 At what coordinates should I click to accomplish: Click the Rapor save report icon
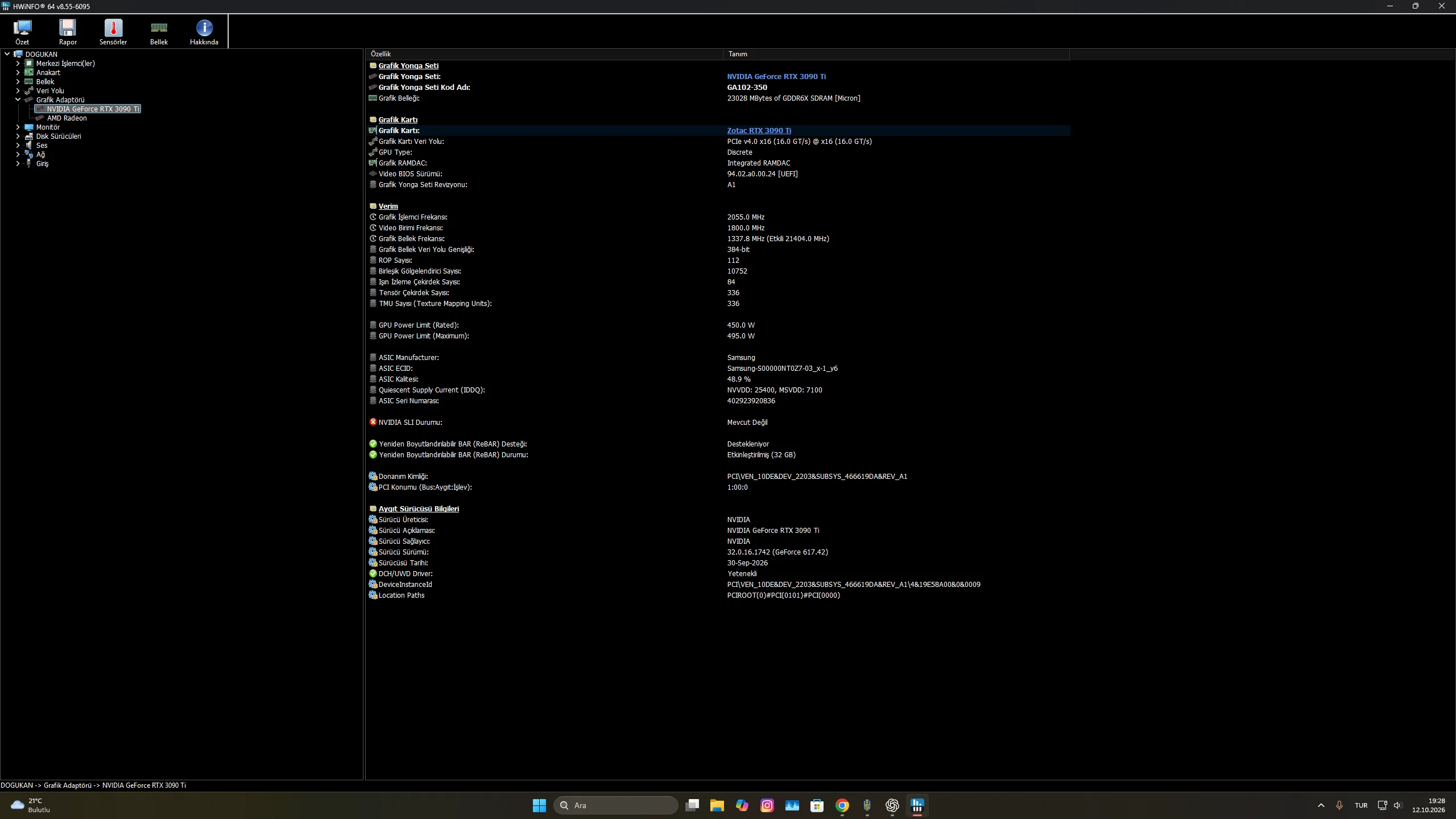(x=68, y=32)
